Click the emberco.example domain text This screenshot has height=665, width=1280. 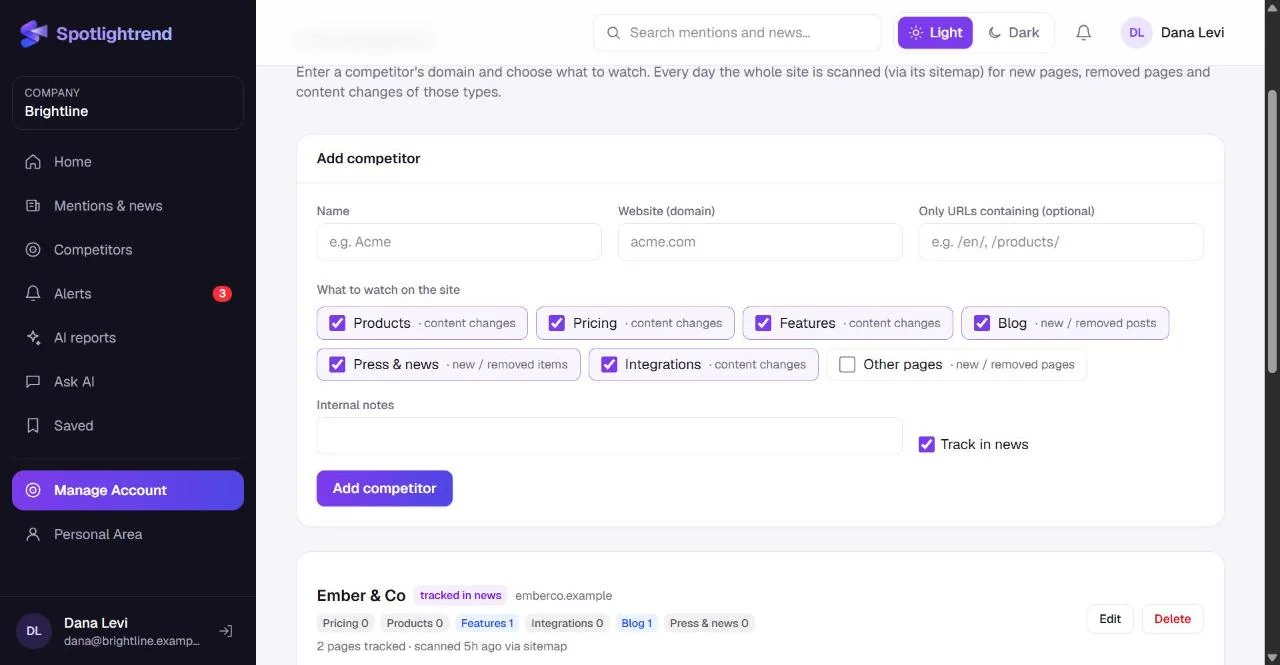pos(564,595)
